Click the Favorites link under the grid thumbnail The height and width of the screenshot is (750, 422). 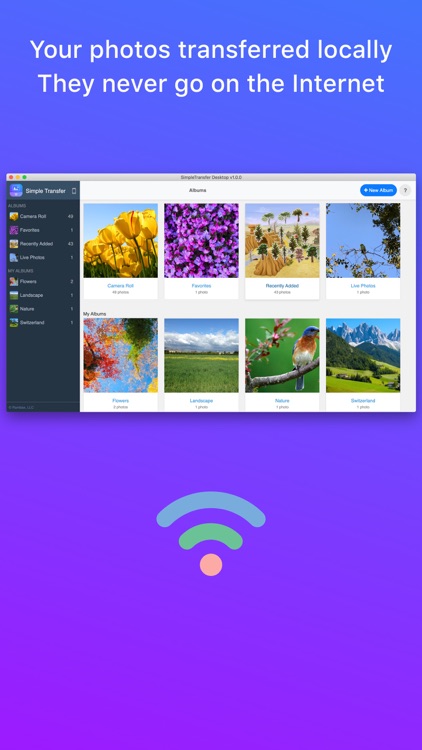(x=201, y=286)
